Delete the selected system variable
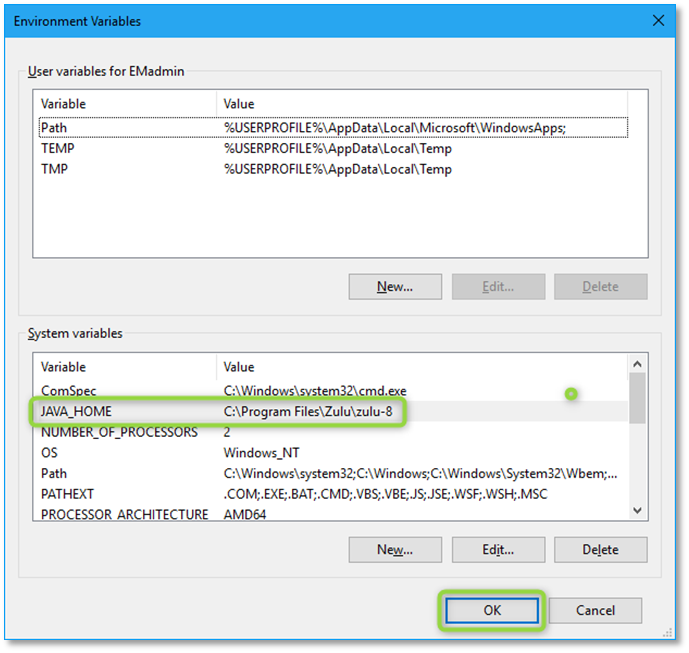Image resolution: width=689 pixels, height=653 pixels. pyautogui.click(x=601, y=549)
